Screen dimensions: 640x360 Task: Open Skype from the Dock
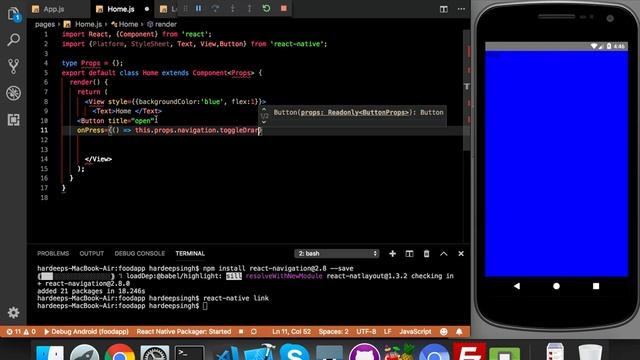click(x=294, y=353)
